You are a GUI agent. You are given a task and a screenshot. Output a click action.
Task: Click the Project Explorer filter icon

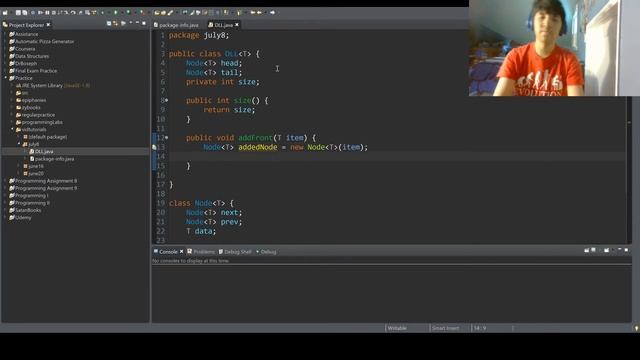coord(123,24)
